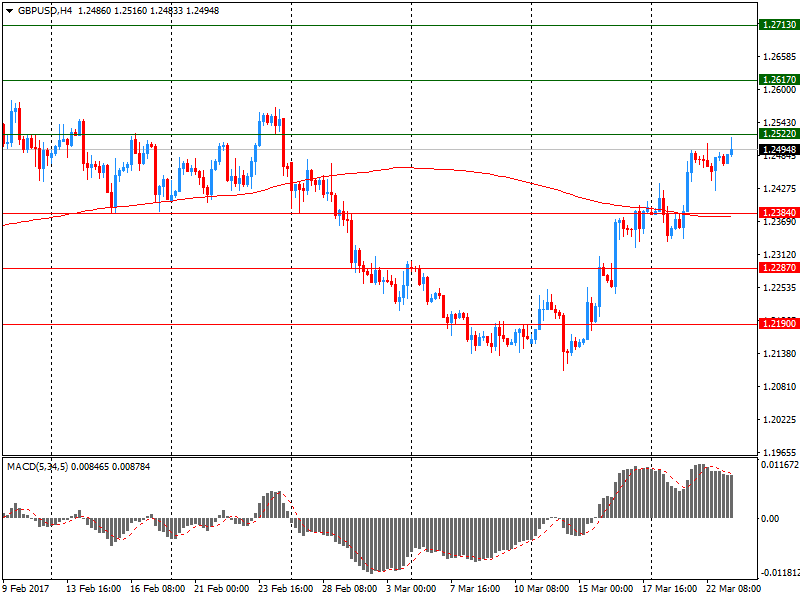
Task: Click the current price label 1.24948
Action: click(x=779, y=149)
